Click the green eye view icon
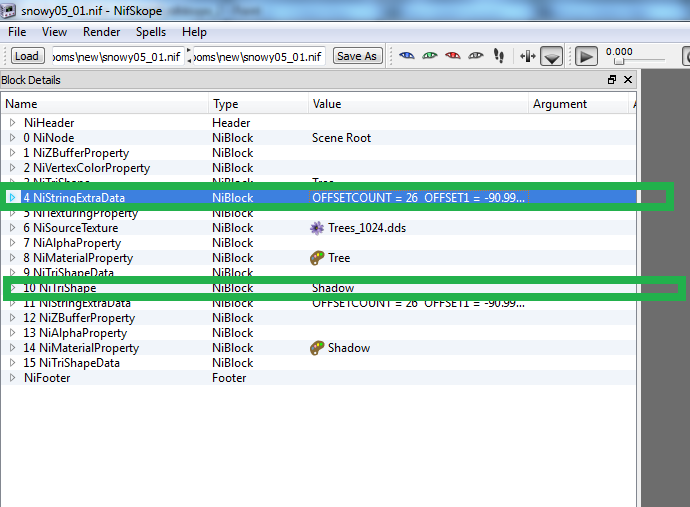The width and height of the screenshot is (690, 507). pos(429,56)
